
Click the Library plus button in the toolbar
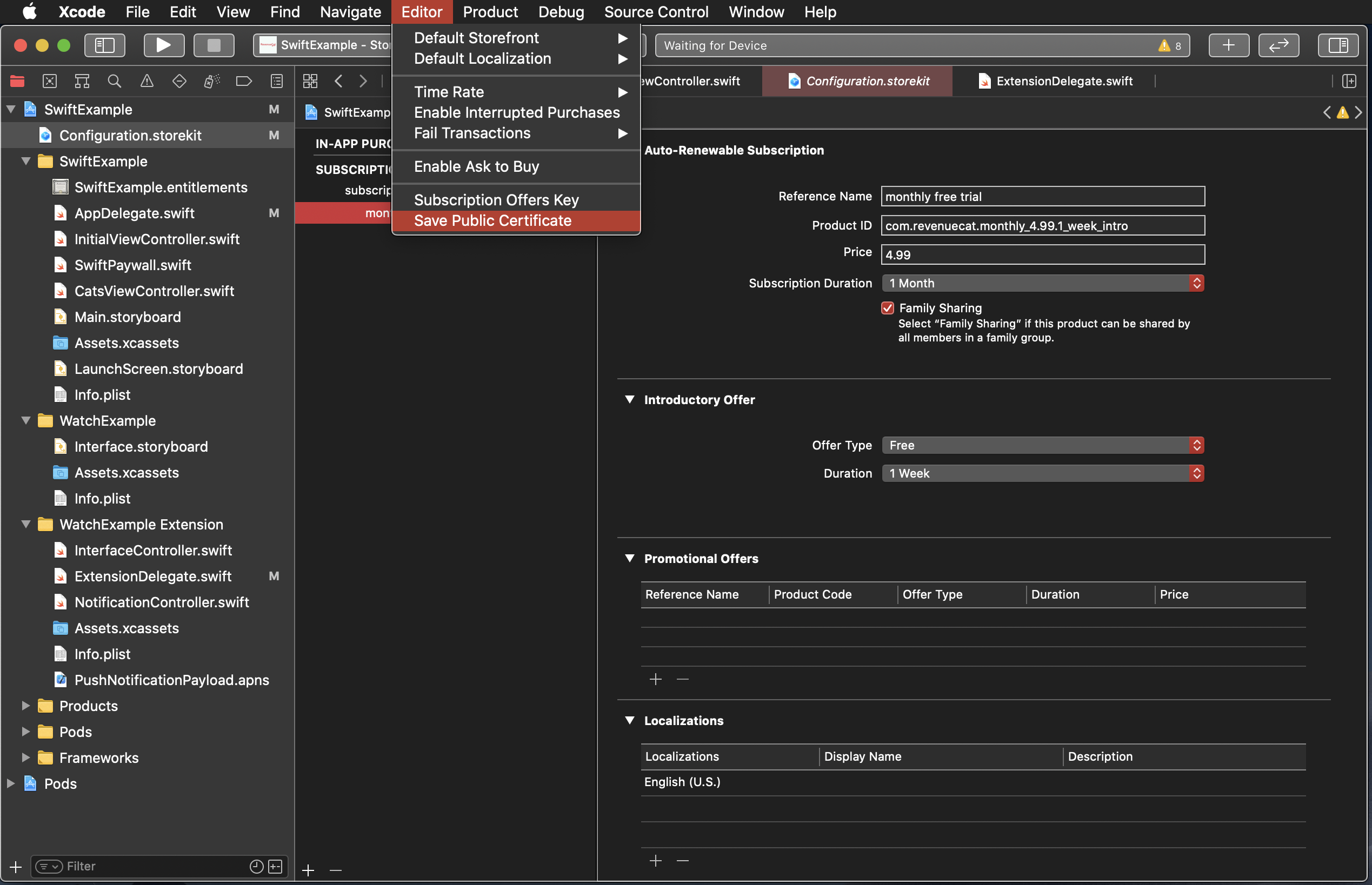1228,45
